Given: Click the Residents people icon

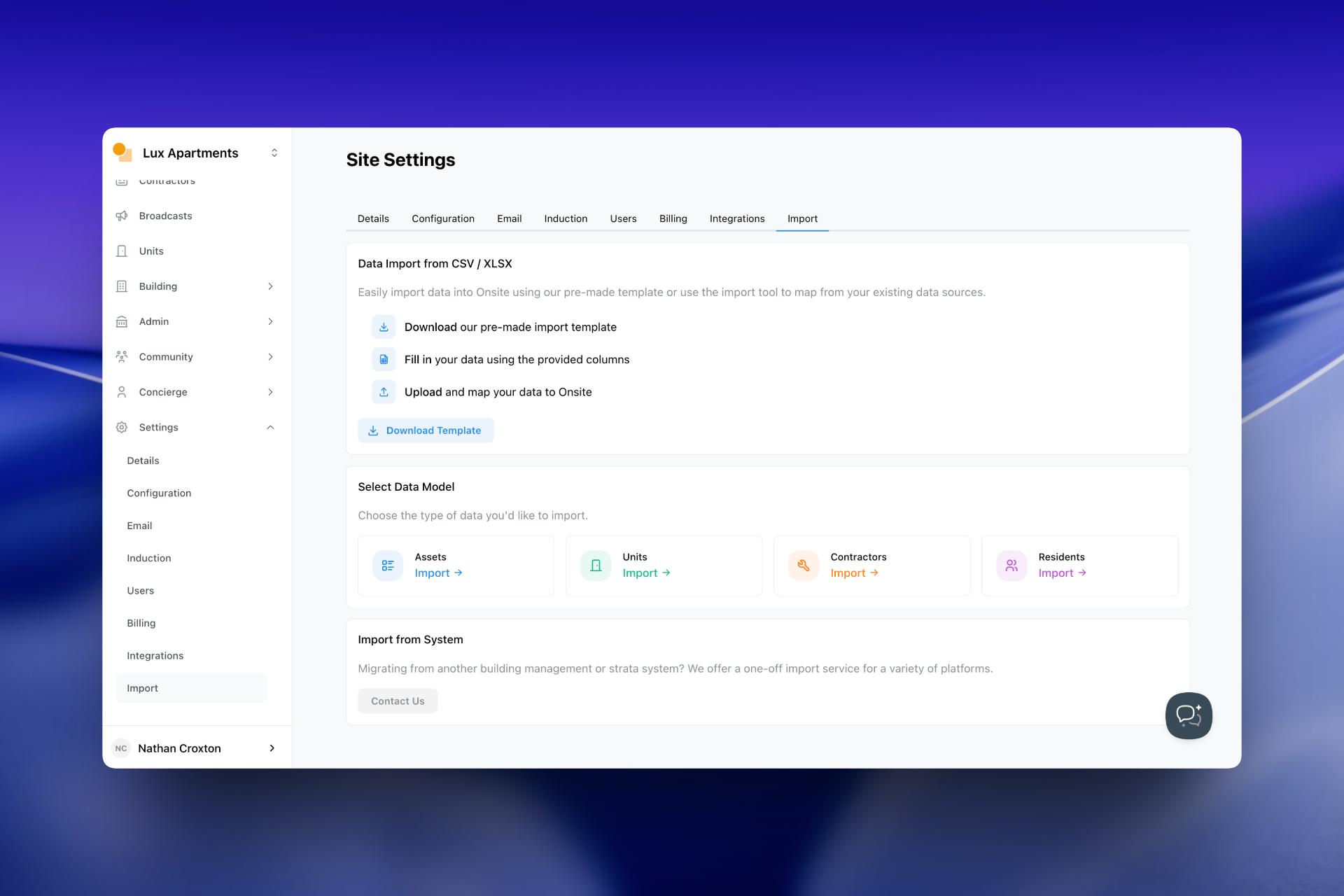Looking at the screenshot, I should coord(1011,566).
